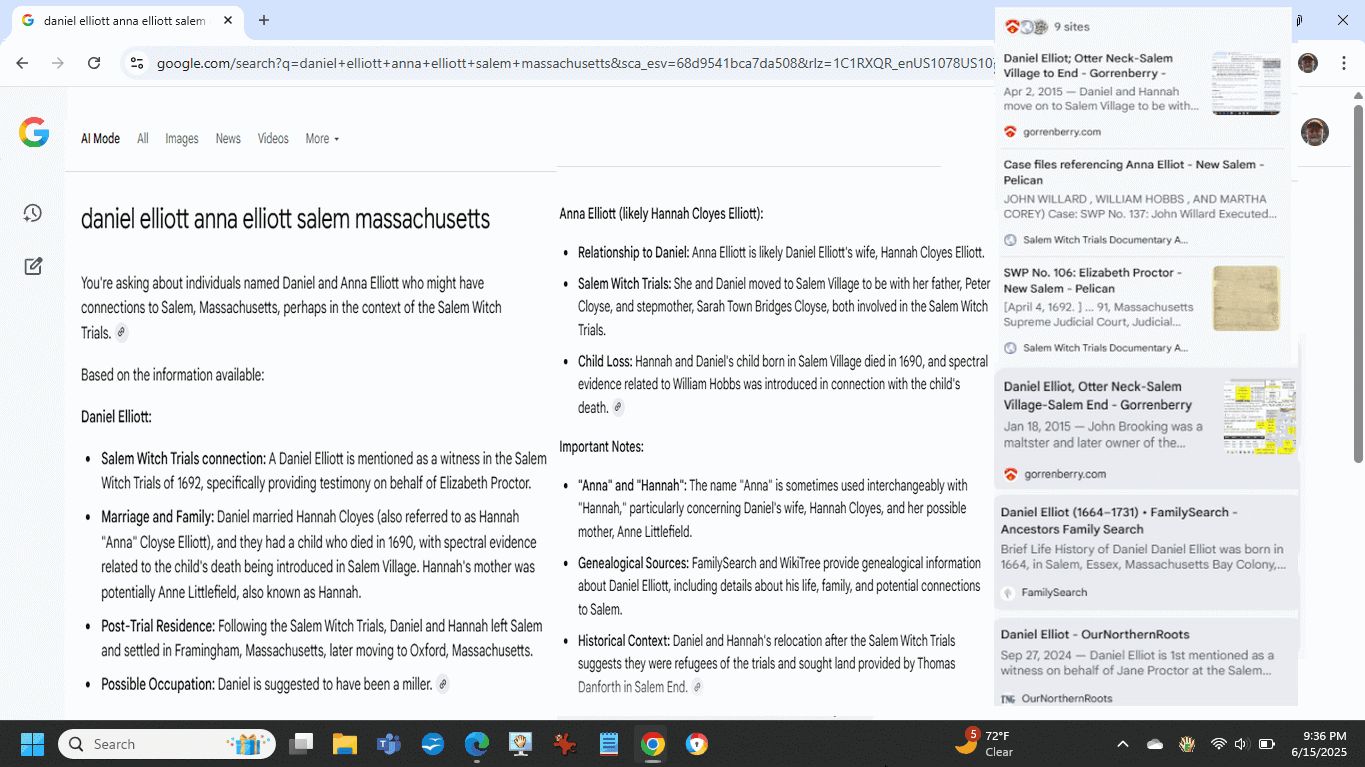Open Google account avatar on page

1314,132
